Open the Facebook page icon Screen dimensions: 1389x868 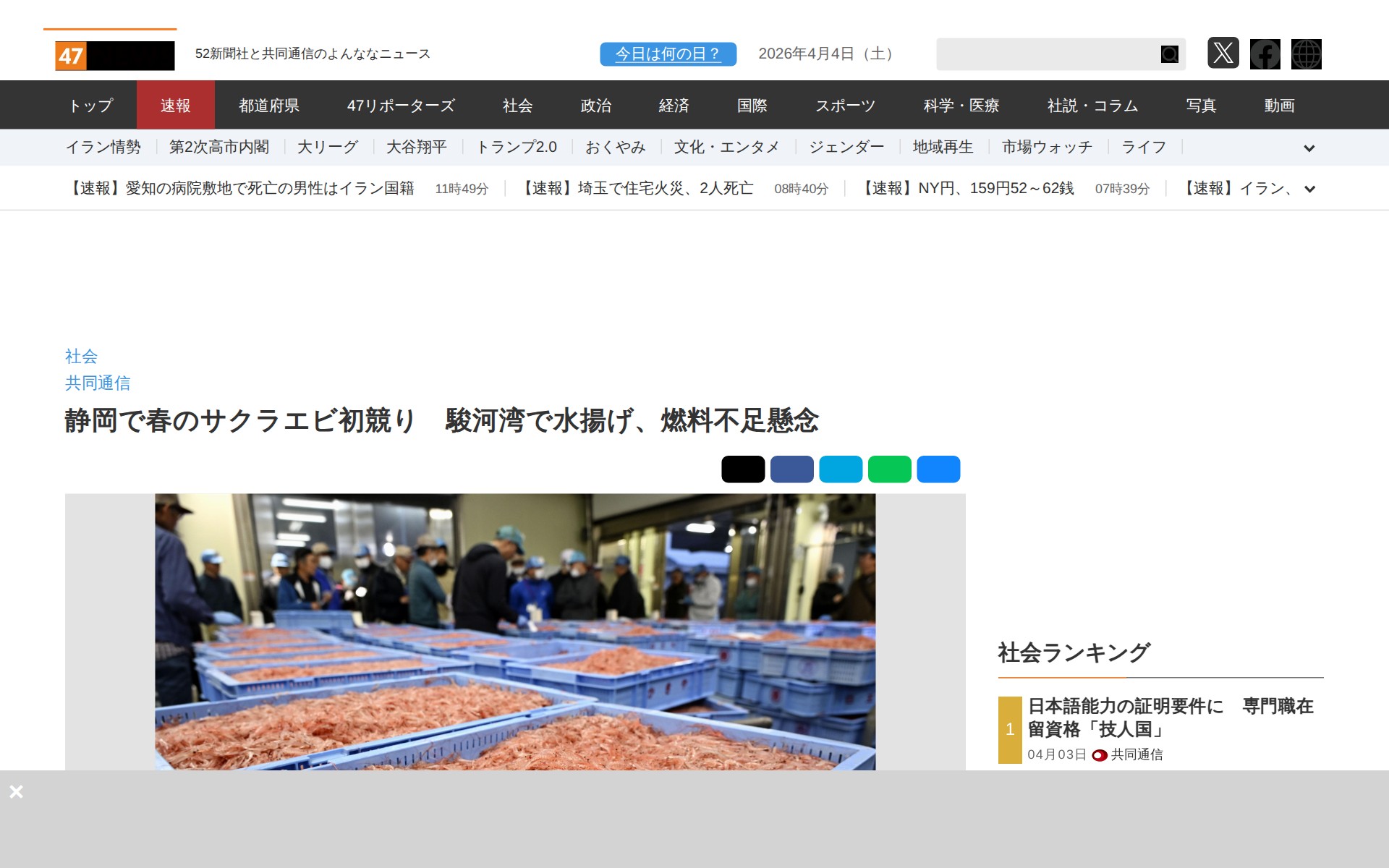pos(1265,54)
